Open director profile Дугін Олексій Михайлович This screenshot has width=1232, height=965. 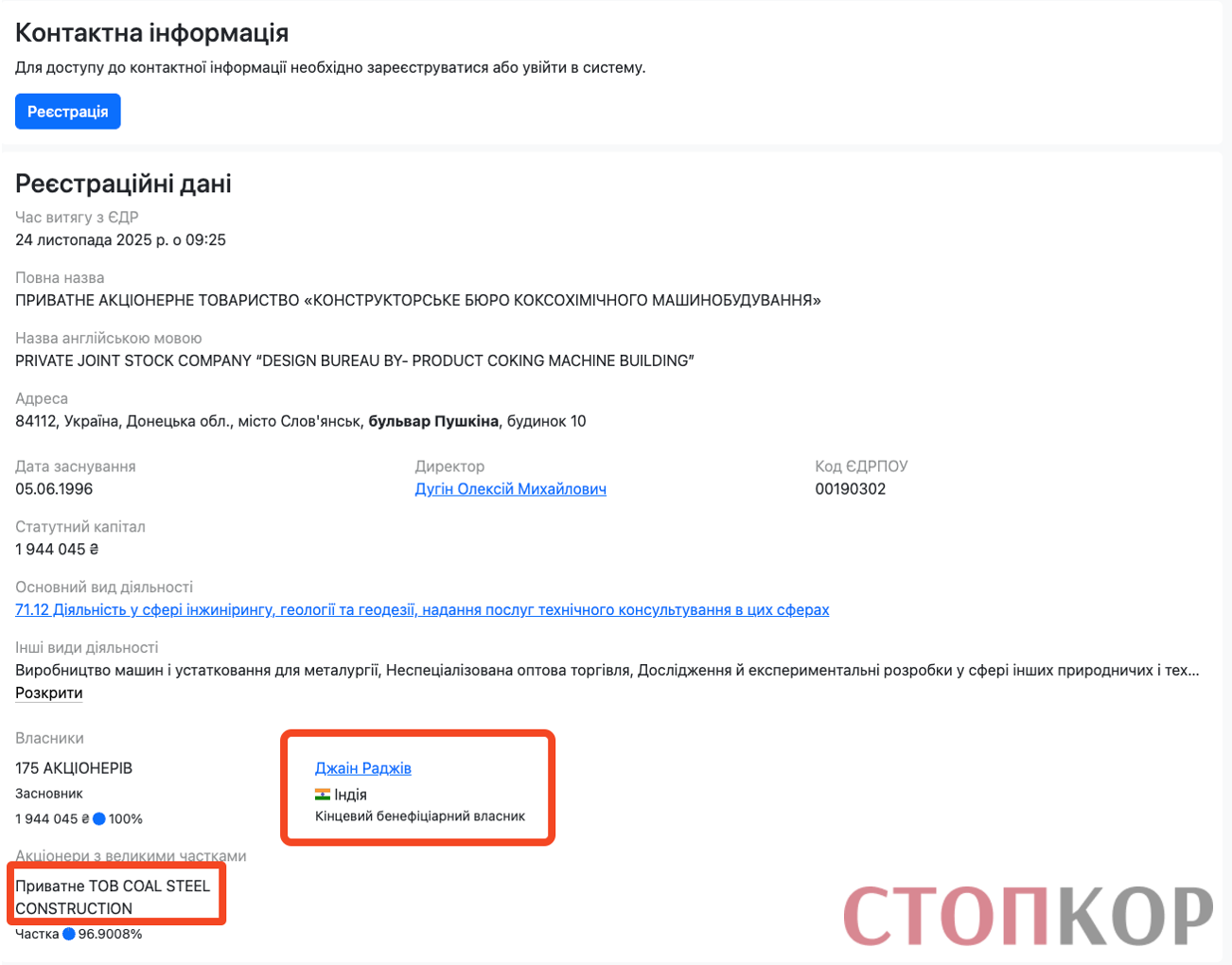pos(510,489)
